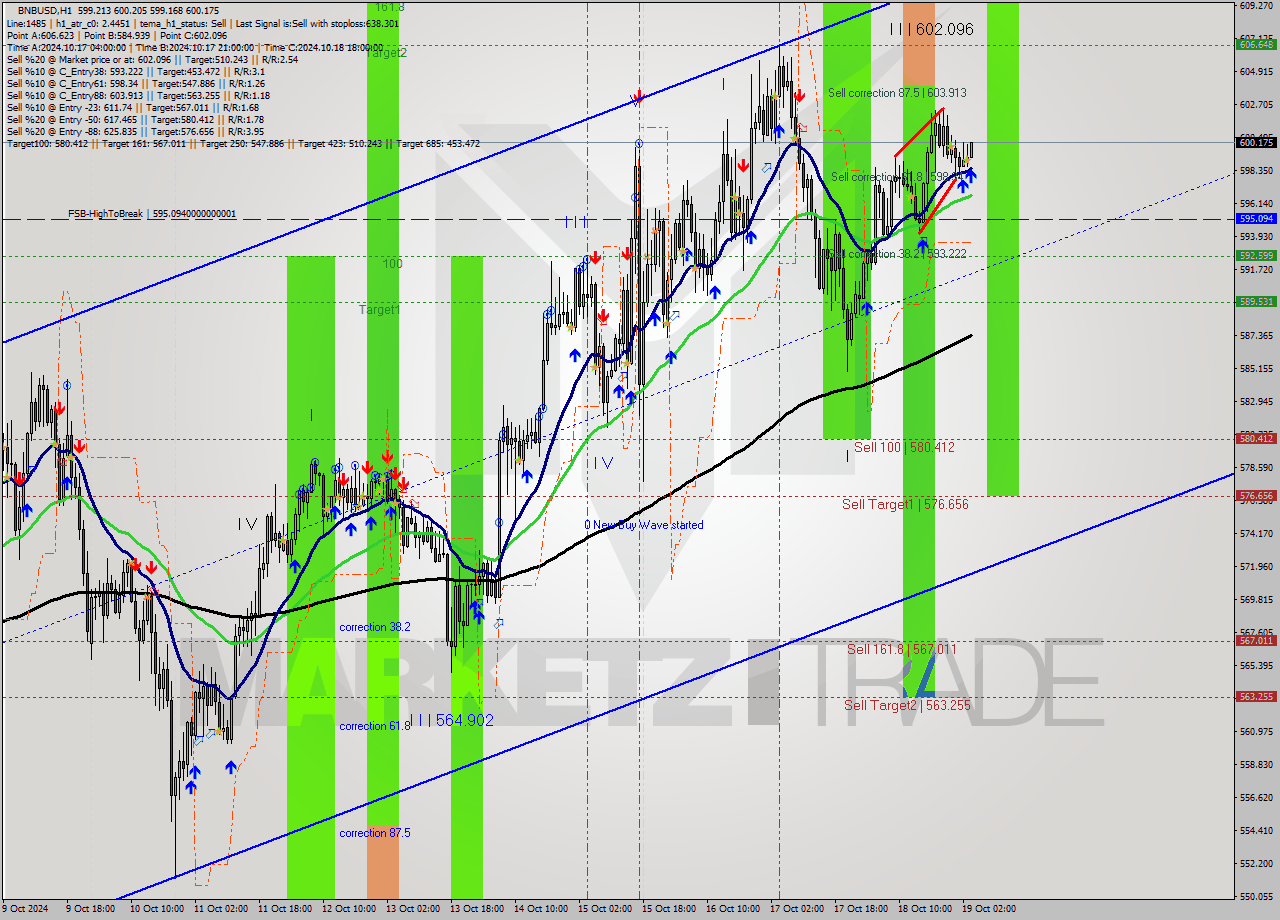1280x920 pixels.
Task: Click the red 563.255 price tag
Action: tap(1256, 696)
